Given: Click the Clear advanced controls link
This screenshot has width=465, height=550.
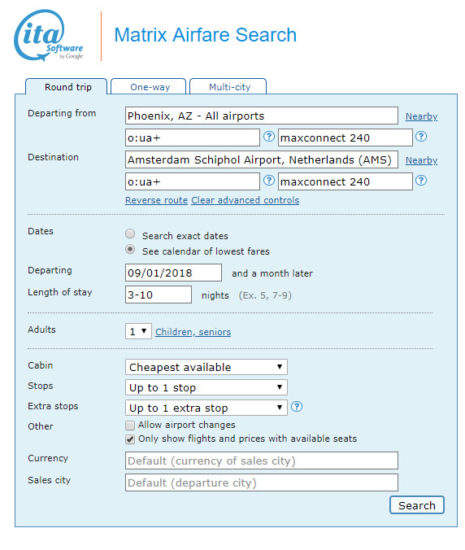Looking at the screenshot, I should (x=245, y=200).
